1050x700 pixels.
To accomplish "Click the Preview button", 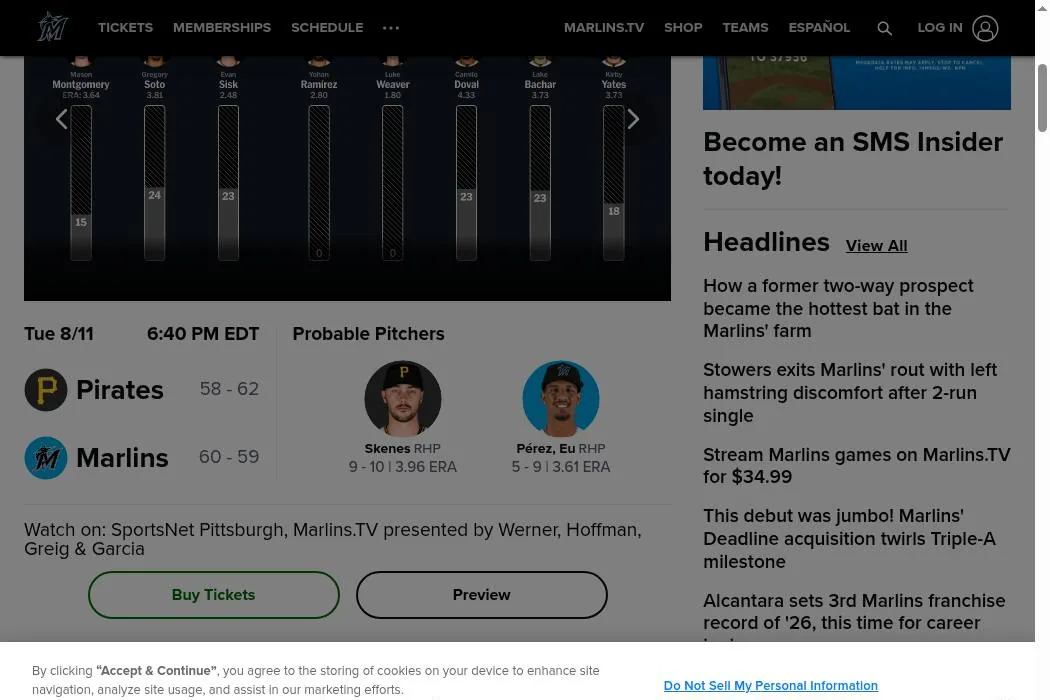I will (481, 595).
